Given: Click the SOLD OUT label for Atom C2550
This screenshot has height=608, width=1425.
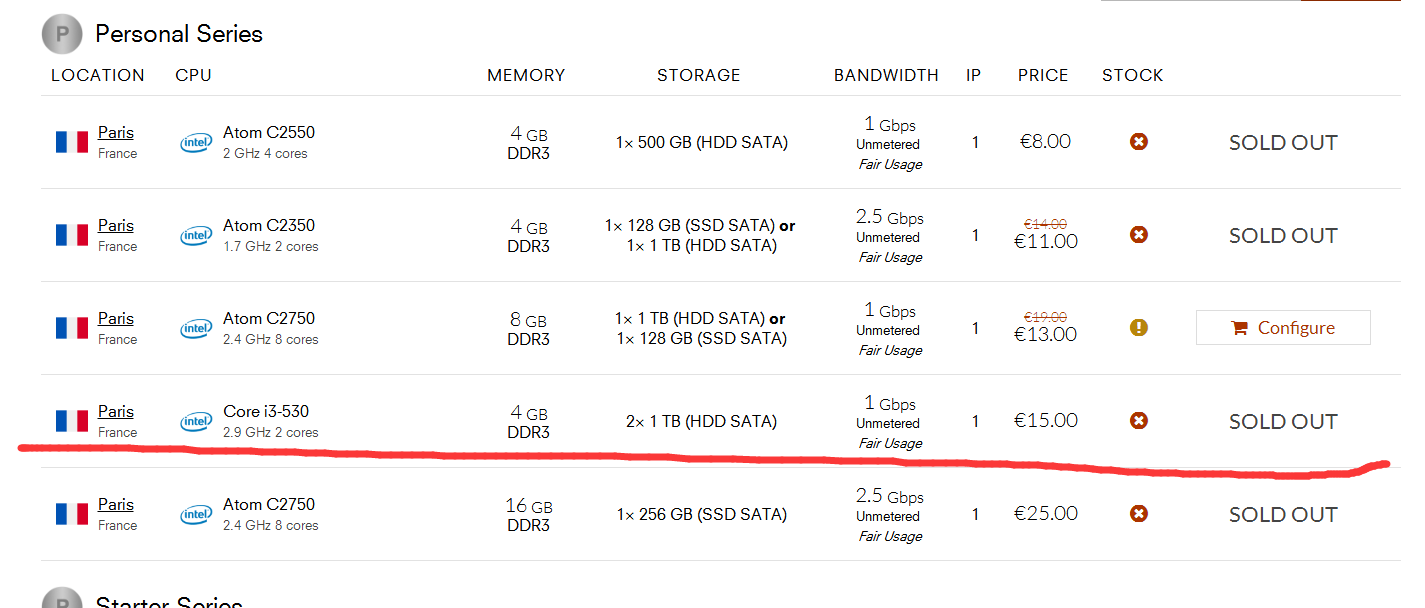Looking at the screenshot, I should click(x=1283, y=143).
